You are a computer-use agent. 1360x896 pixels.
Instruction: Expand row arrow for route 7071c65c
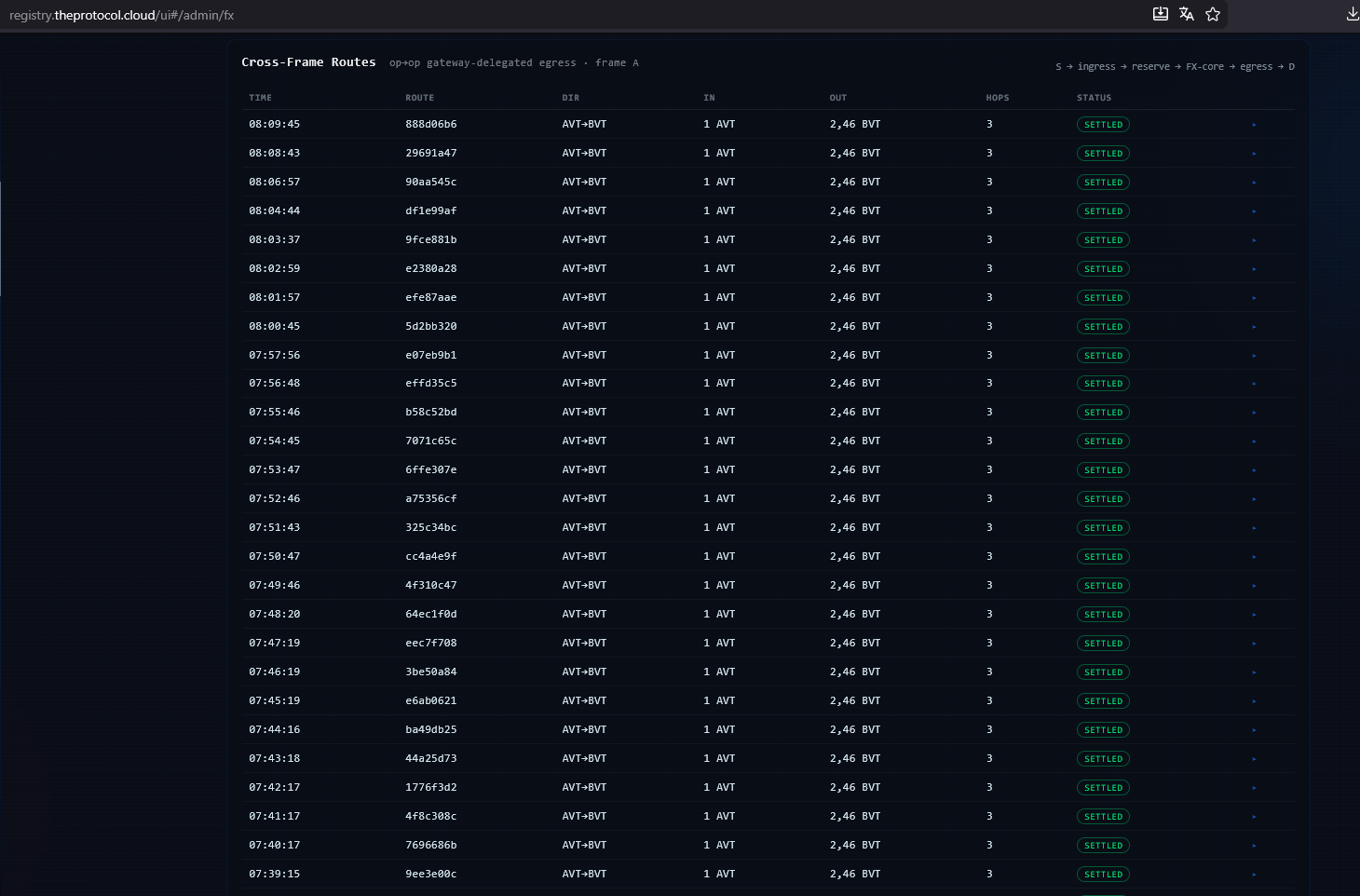click(x=1254, y=441)
